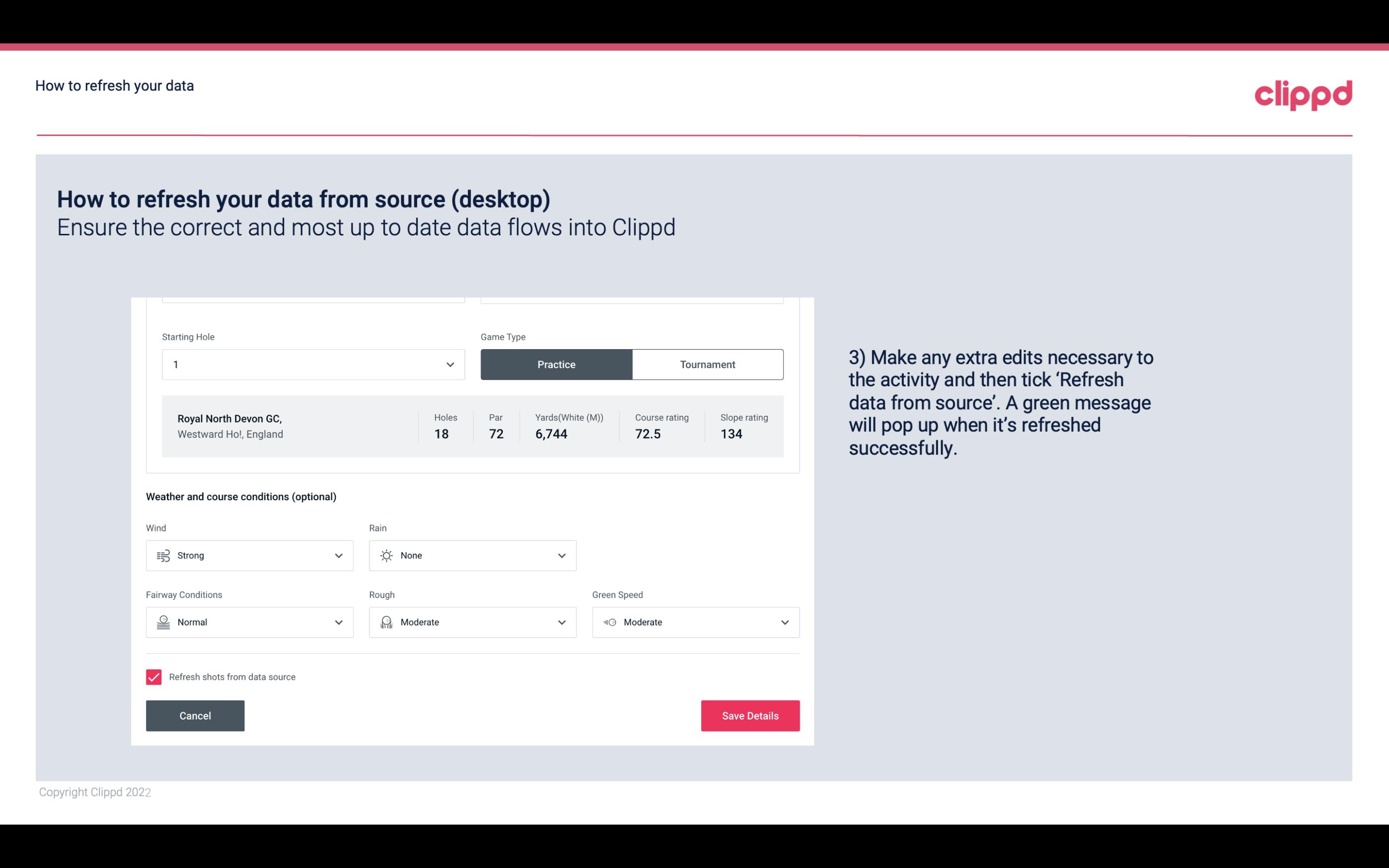Expand the Rain condition dropdown
Viewport: 1389px width, 868px height.
tap(560, 555)
